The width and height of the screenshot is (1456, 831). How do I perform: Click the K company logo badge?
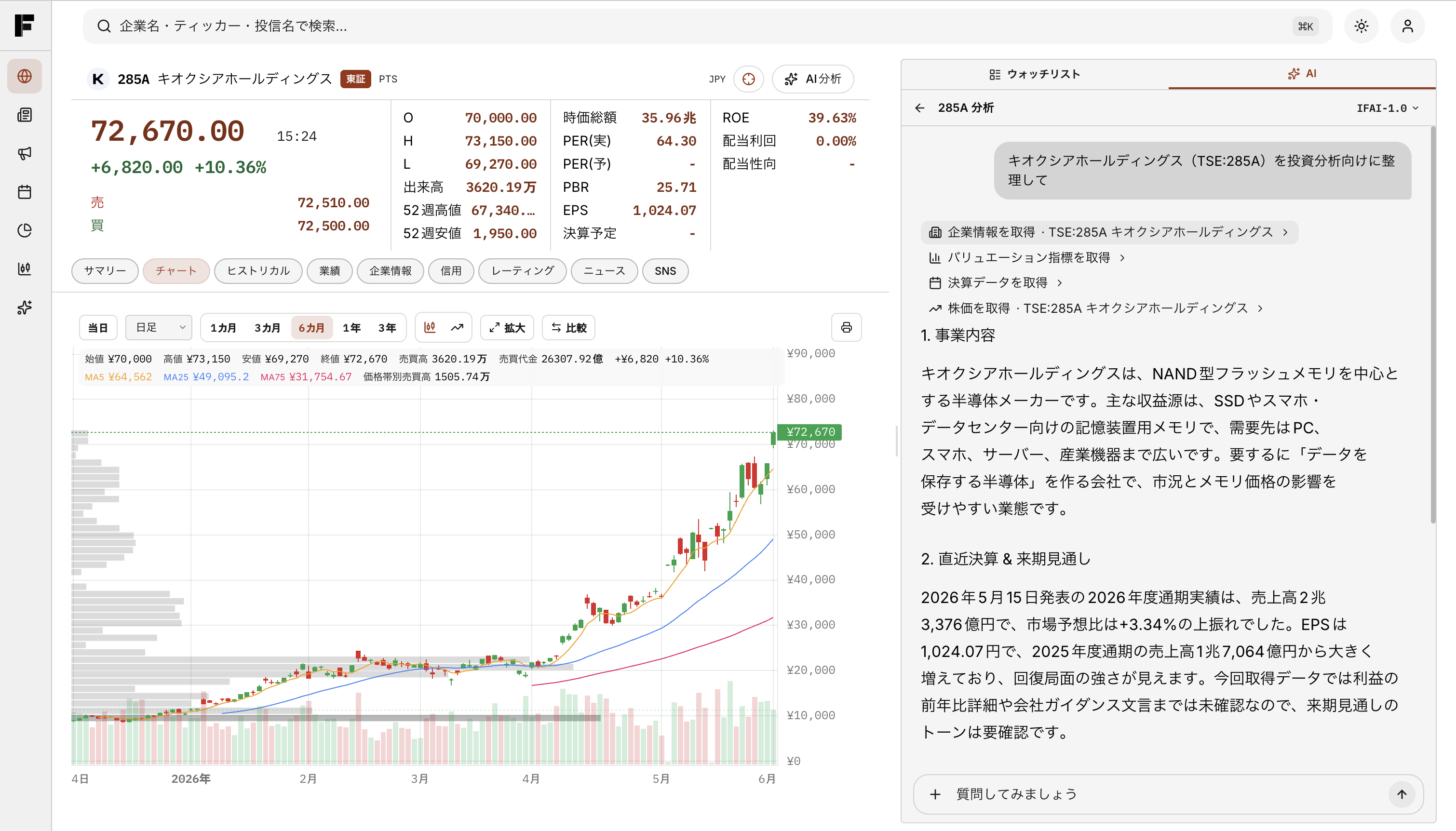(x=98, y=79)
